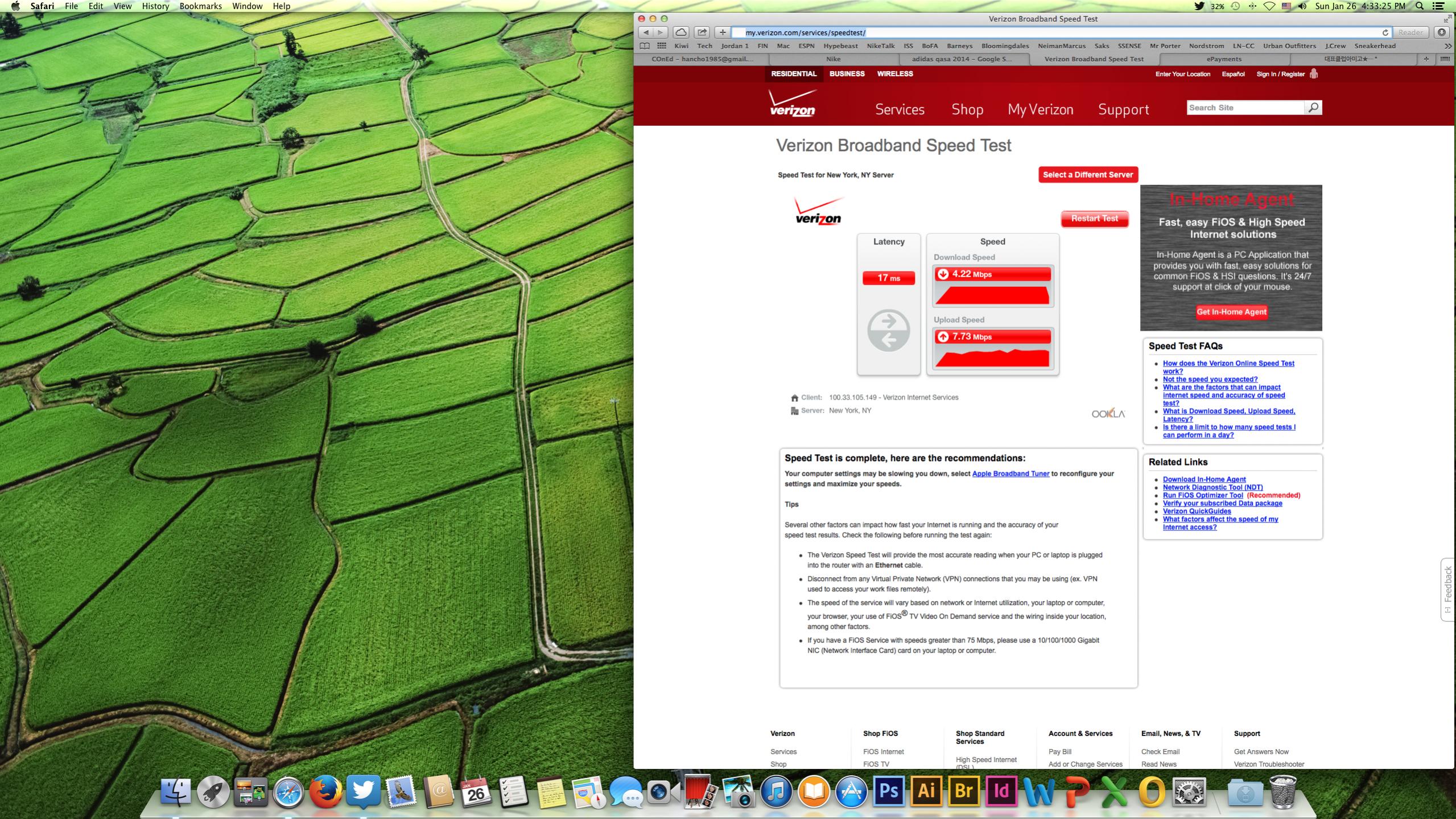Click the Share button in Safari's toolbar

tap(702, 32)
